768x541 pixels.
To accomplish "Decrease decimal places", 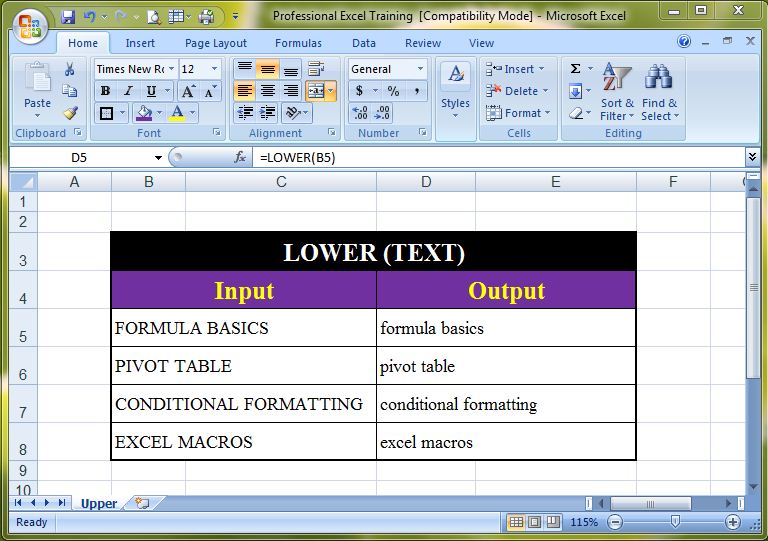I will point(382,113).
